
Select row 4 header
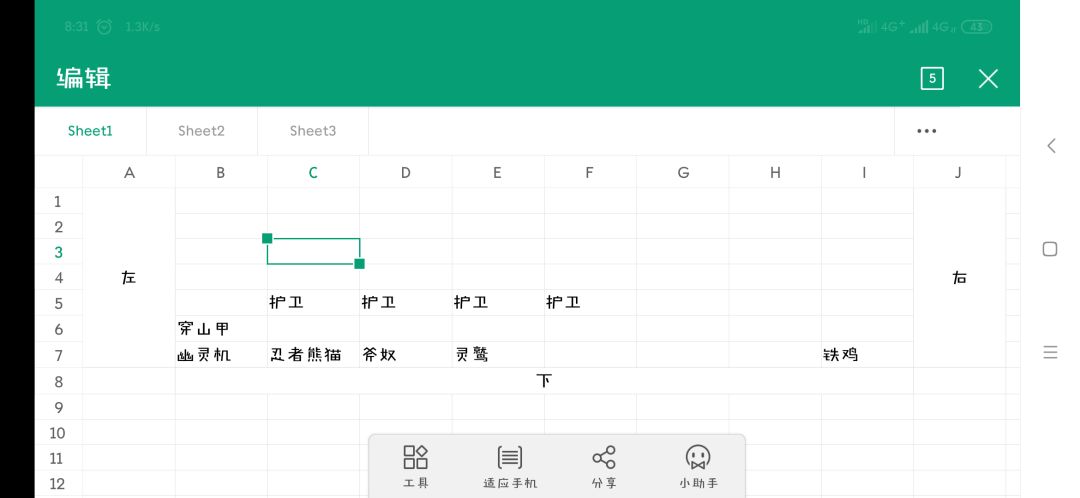(x=58, y=278)
